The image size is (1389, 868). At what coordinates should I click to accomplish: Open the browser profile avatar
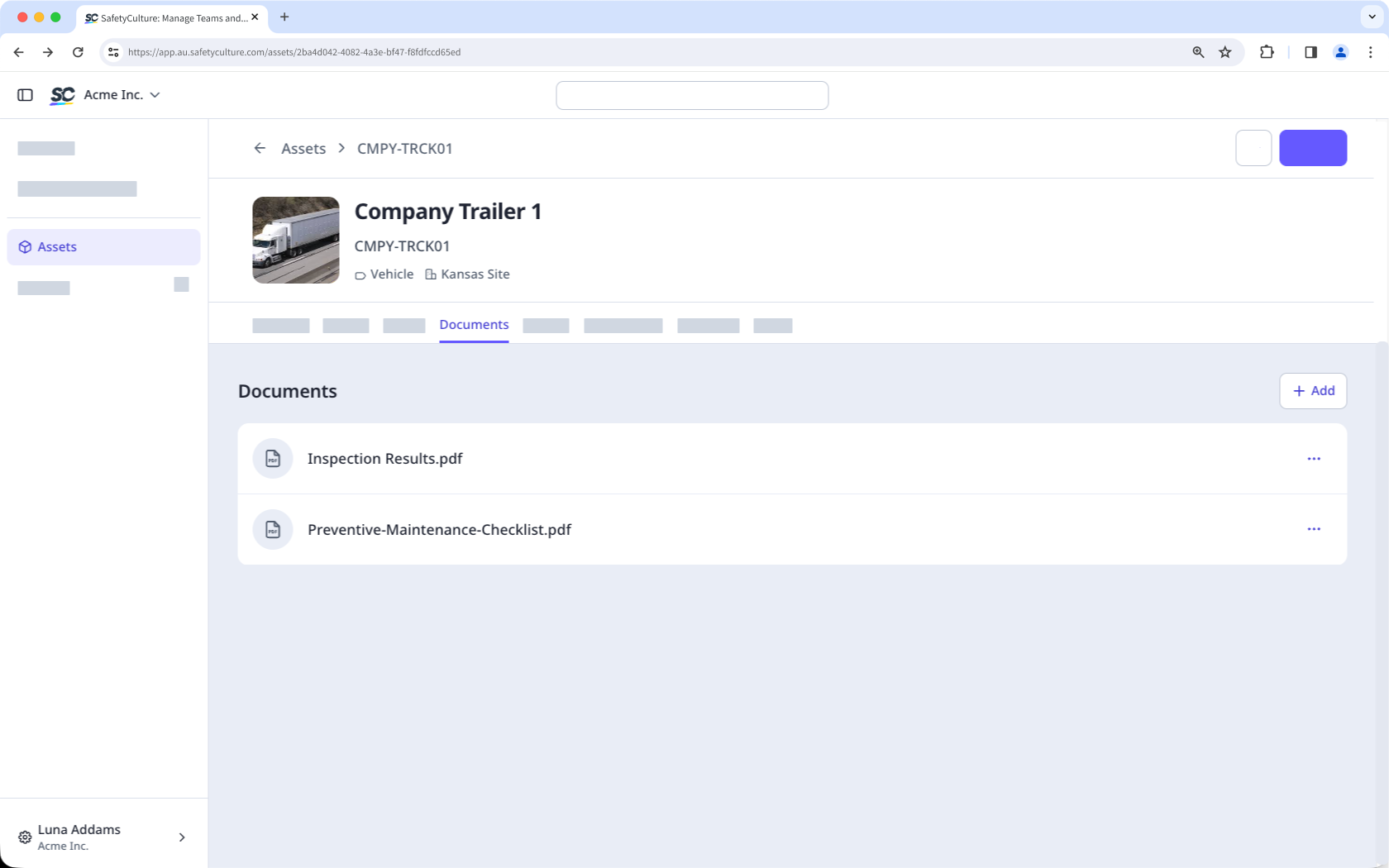tap(1341, 52)
